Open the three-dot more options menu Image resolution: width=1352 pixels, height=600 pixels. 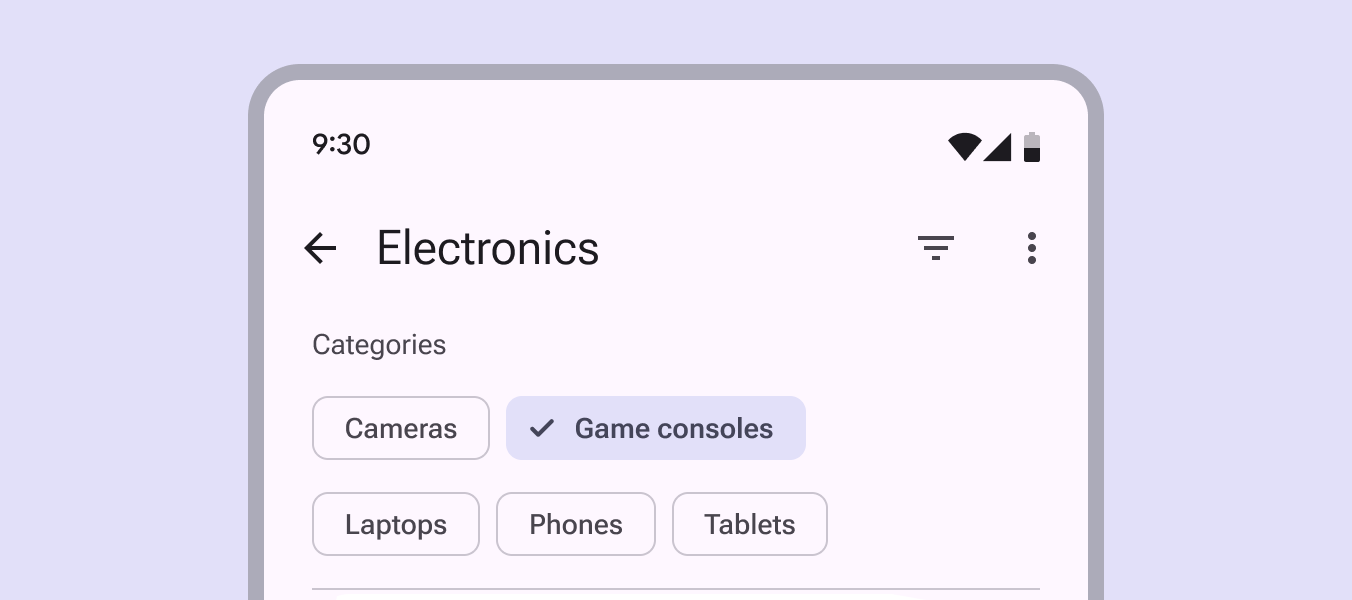coord(1031,248)
